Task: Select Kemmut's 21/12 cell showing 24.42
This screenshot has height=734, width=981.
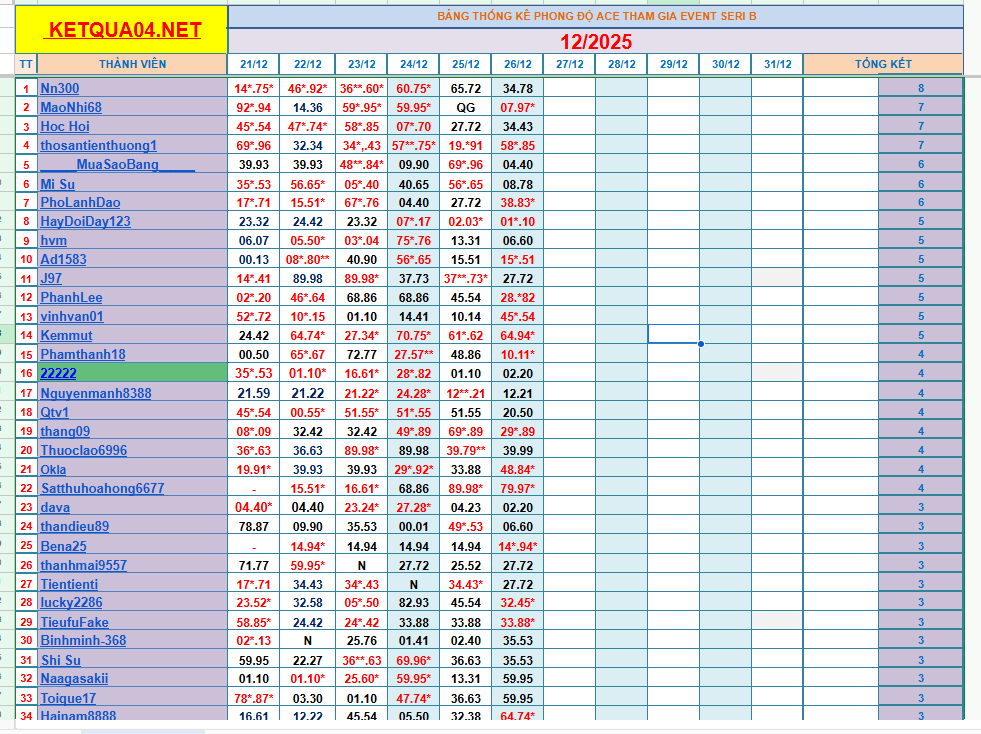Action: point(253,335)
